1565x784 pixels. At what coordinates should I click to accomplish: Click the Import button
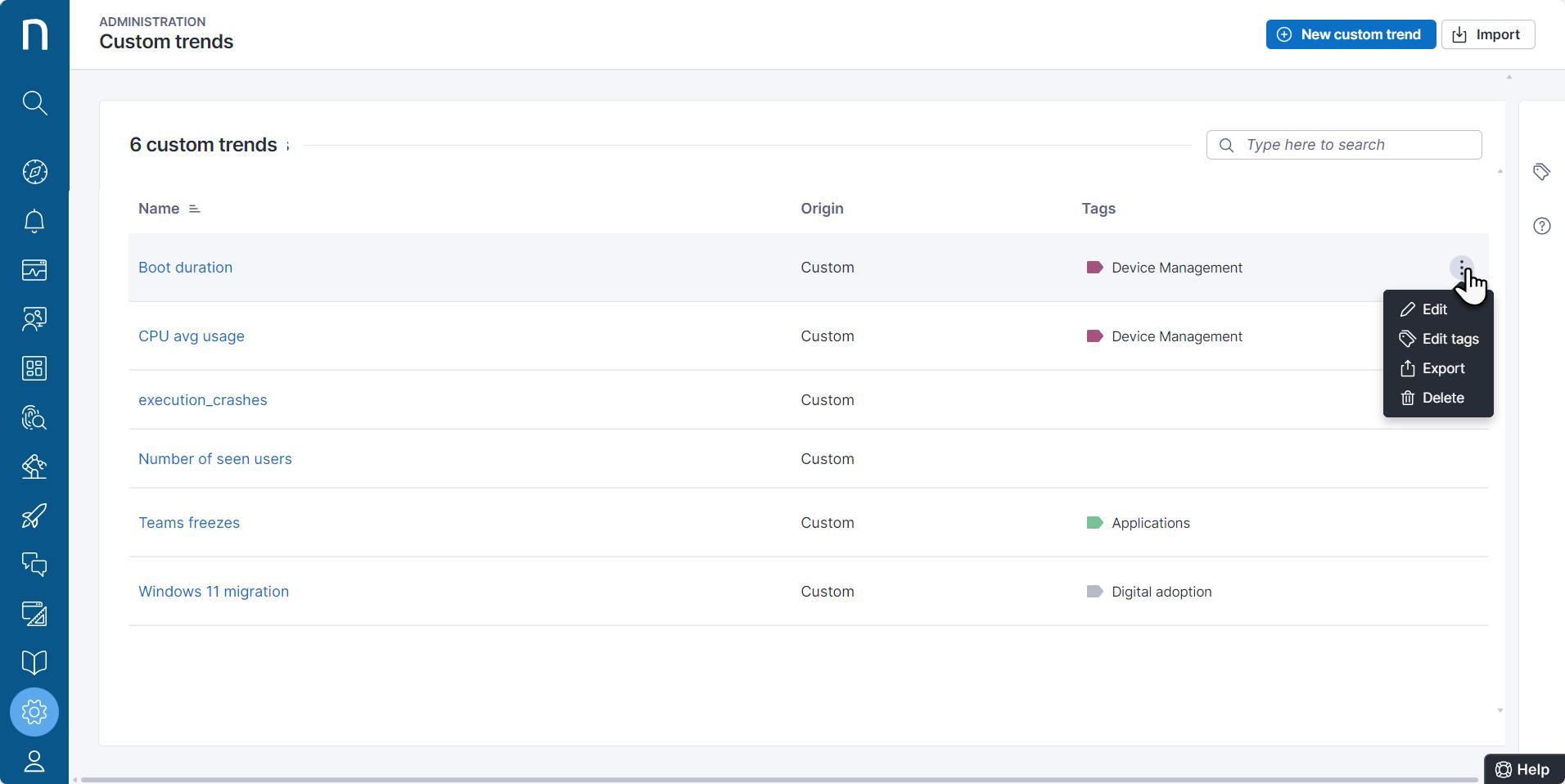click(x=1488, y=34)
